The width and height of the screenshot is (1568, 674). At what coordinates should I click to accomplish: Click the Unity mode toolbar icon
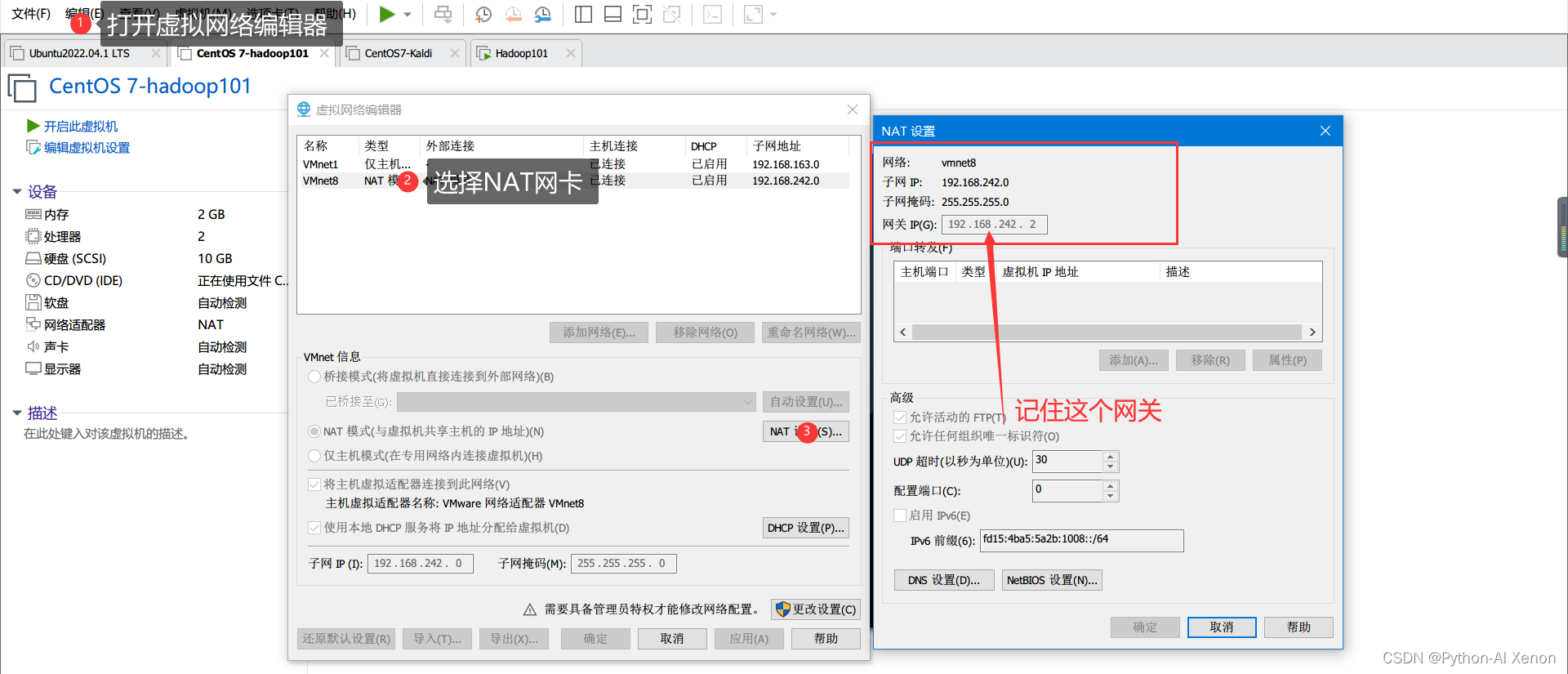(x=671, y=14)
